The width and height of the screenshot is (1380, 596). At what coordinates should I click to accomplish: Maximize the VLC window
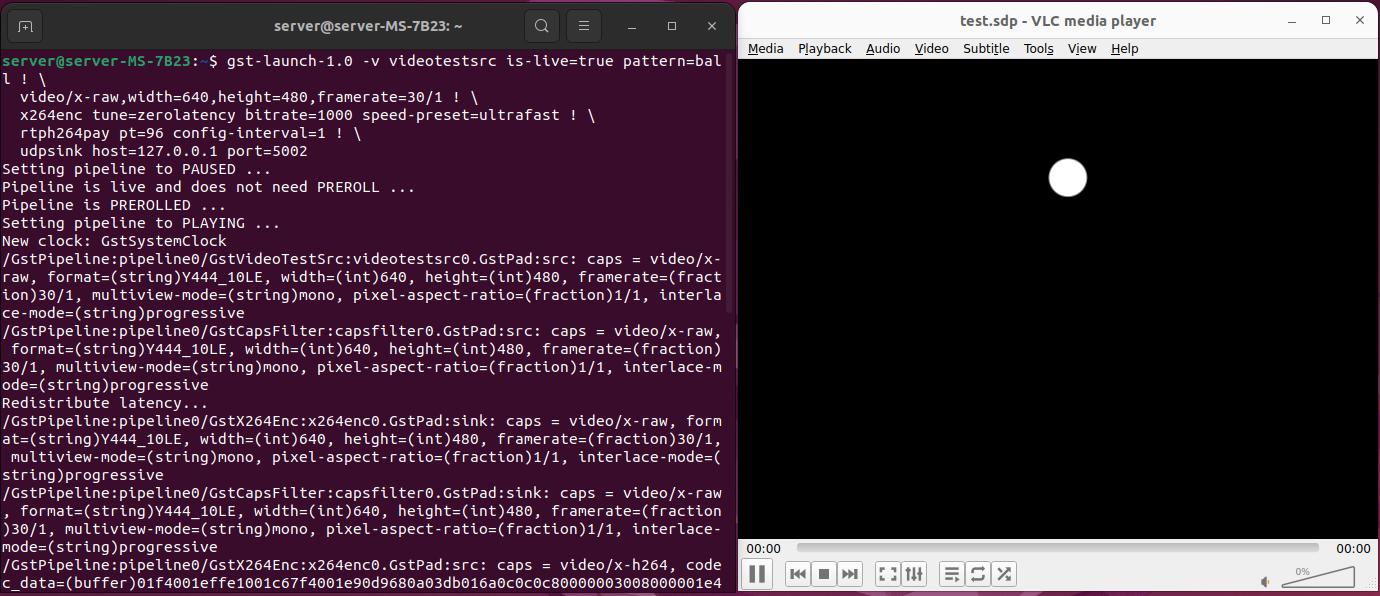click(1327, 20)
